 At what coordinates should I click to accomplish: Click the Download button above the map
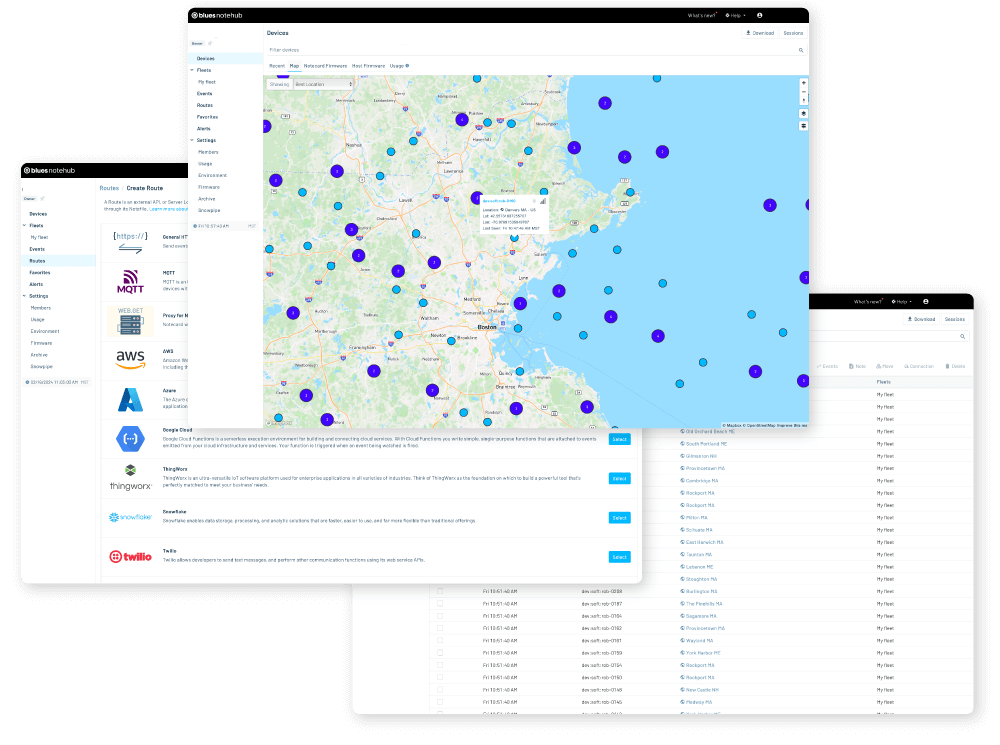pyautogui.click(x=759, y=33)
